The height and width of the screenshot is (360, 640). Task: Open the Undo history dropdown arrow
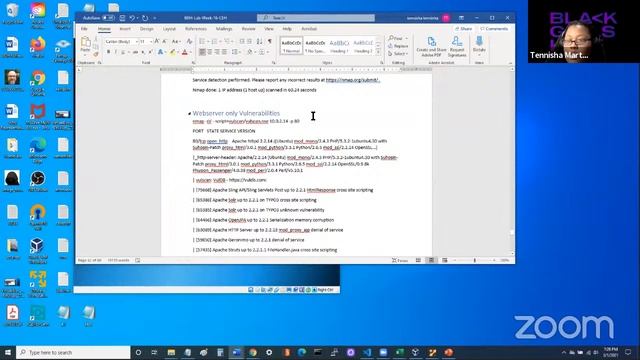[138, 18]
